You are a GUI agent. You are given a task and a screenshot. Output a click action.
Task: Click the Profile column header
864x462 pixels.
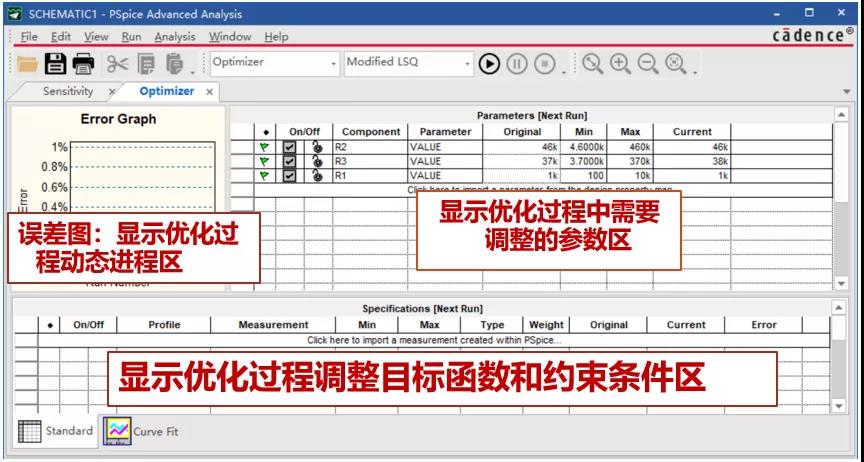164,325
